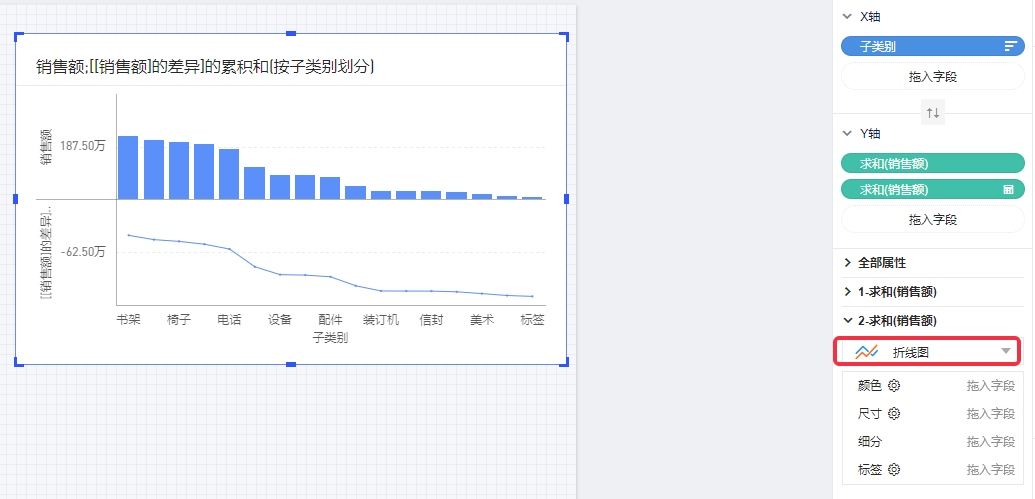Click calculator icon on second 求和(销售额) pill
This screenshot has width=1035, height=499.
(1009, 189)
